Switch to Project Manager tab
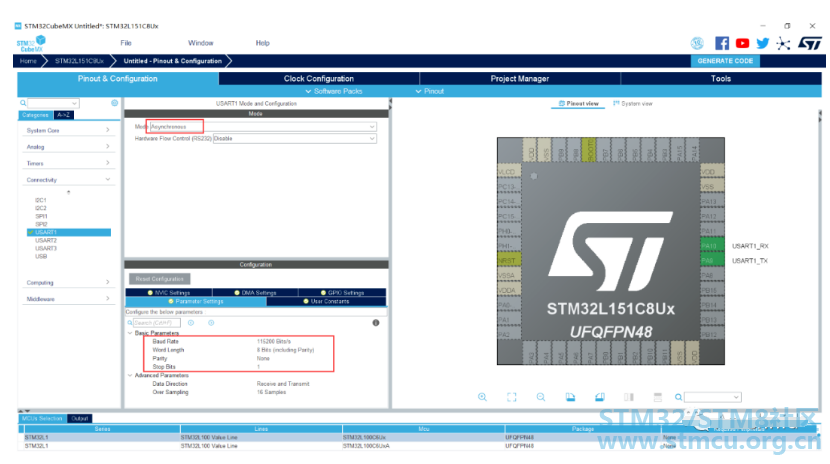 (520, 79)
